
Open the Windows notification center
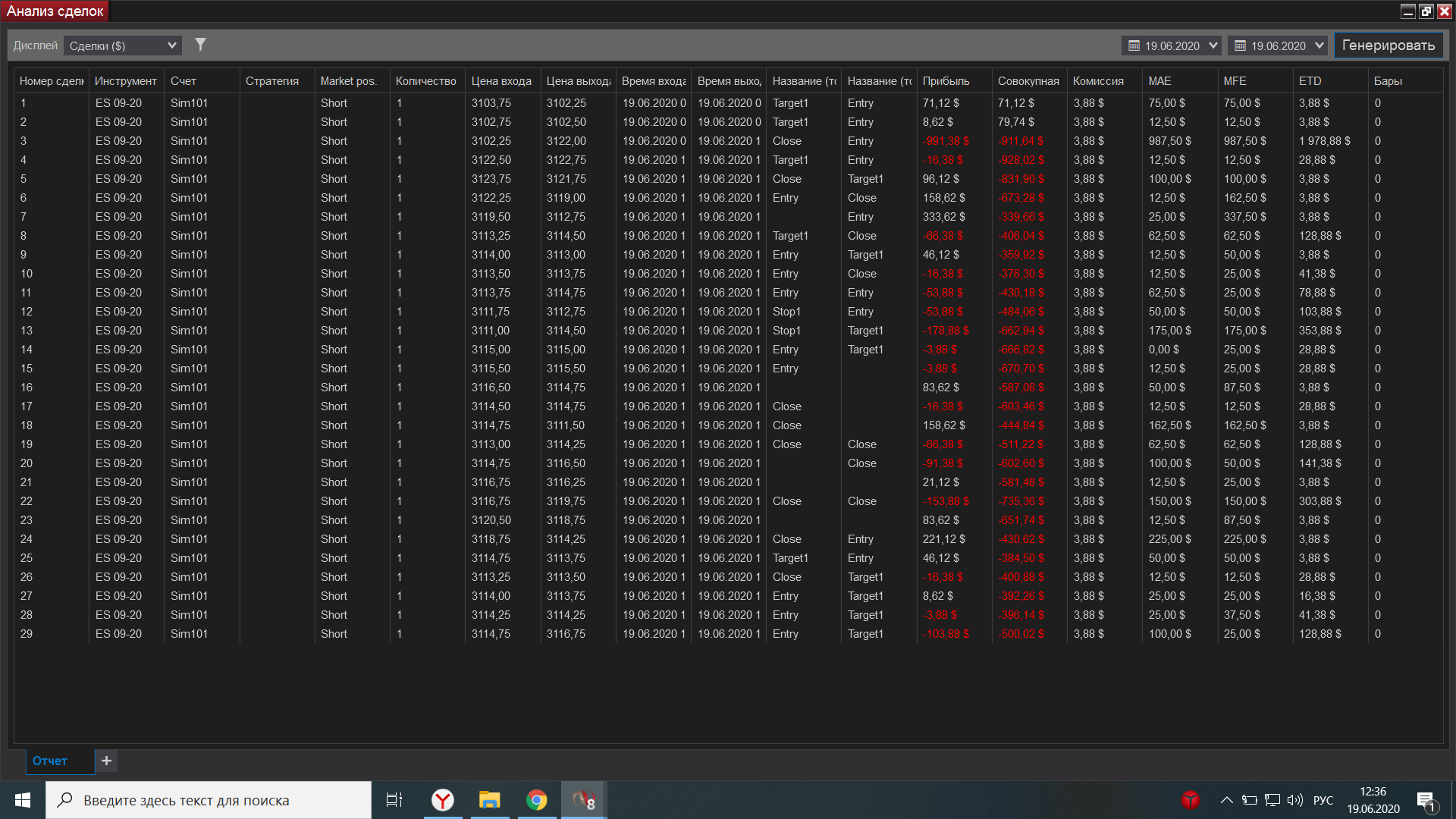coord(1426,801)
